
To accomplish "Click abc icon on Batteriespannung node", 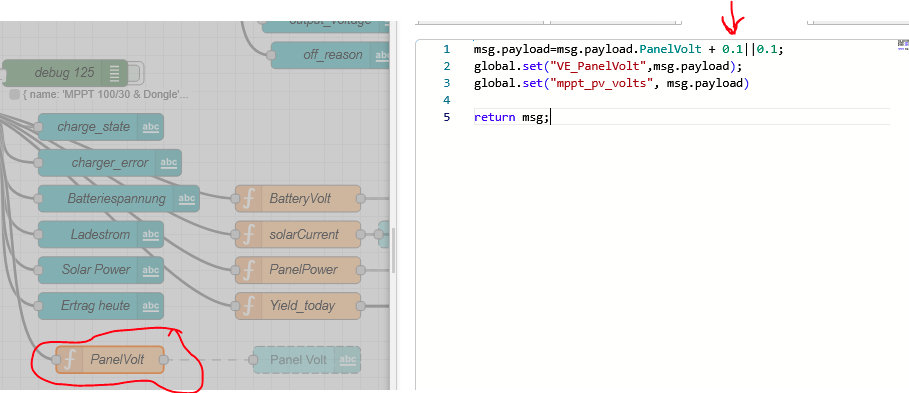I will pos(187,199).
